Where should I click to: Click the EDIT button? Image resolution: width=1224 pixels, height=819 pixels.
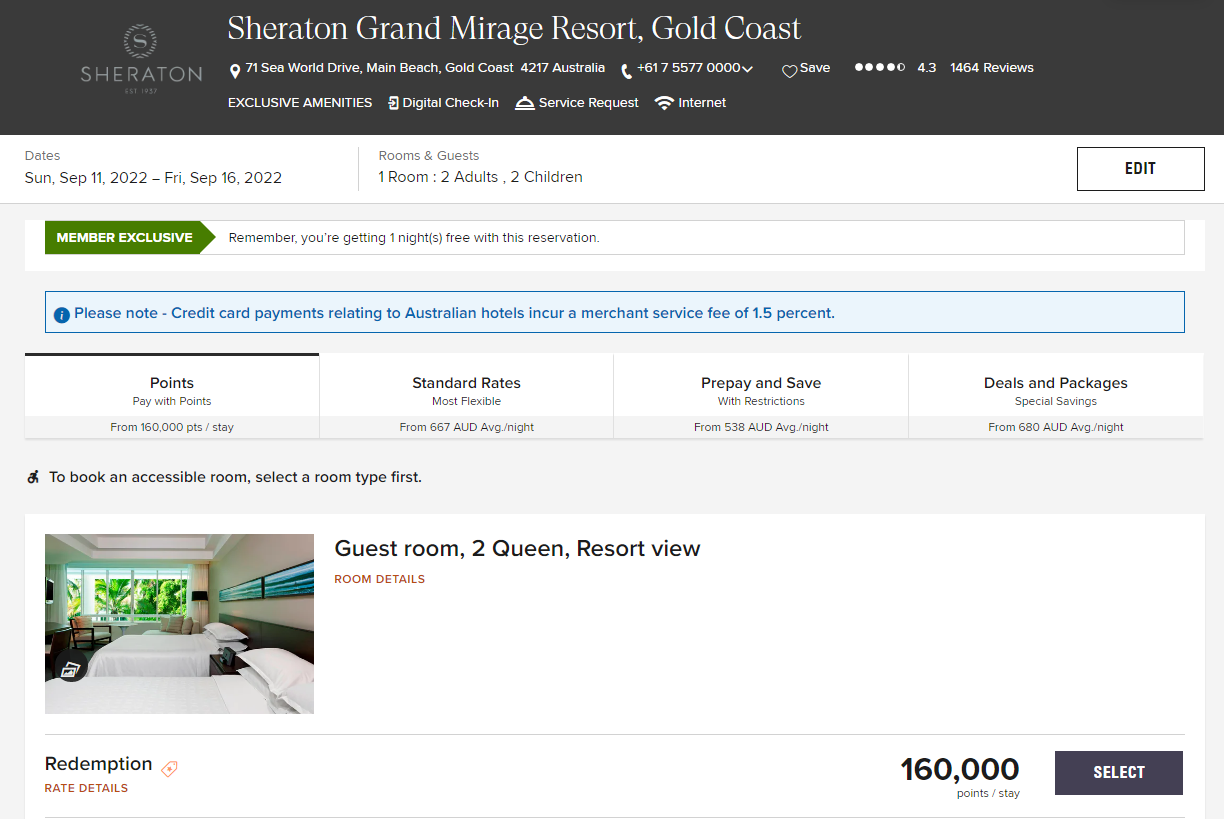[x=1140, y=169]
